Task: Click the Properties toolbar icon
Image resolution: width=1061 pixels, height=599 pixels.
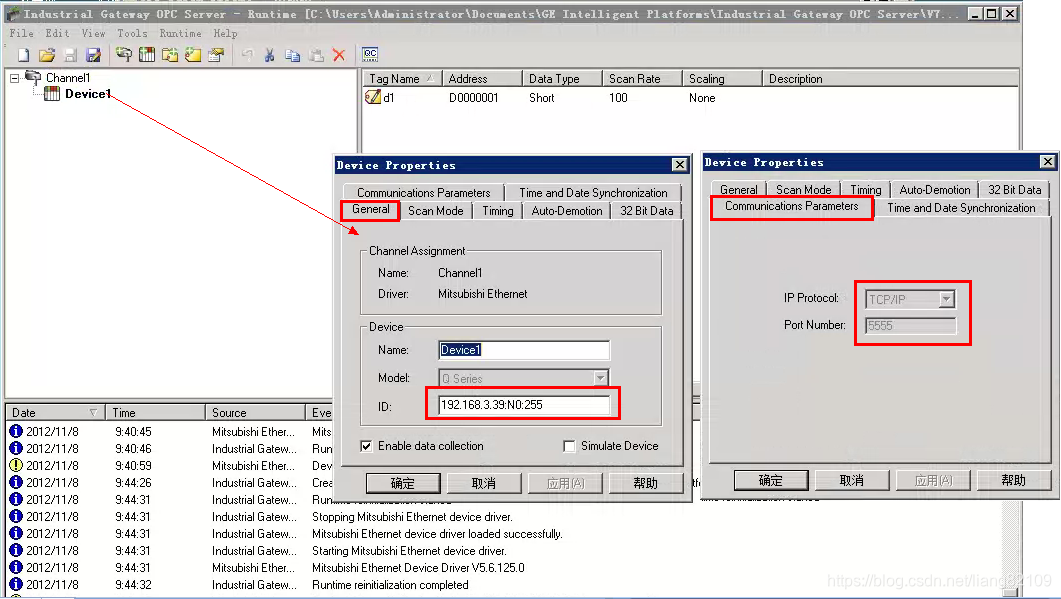Action: point(216,55)
